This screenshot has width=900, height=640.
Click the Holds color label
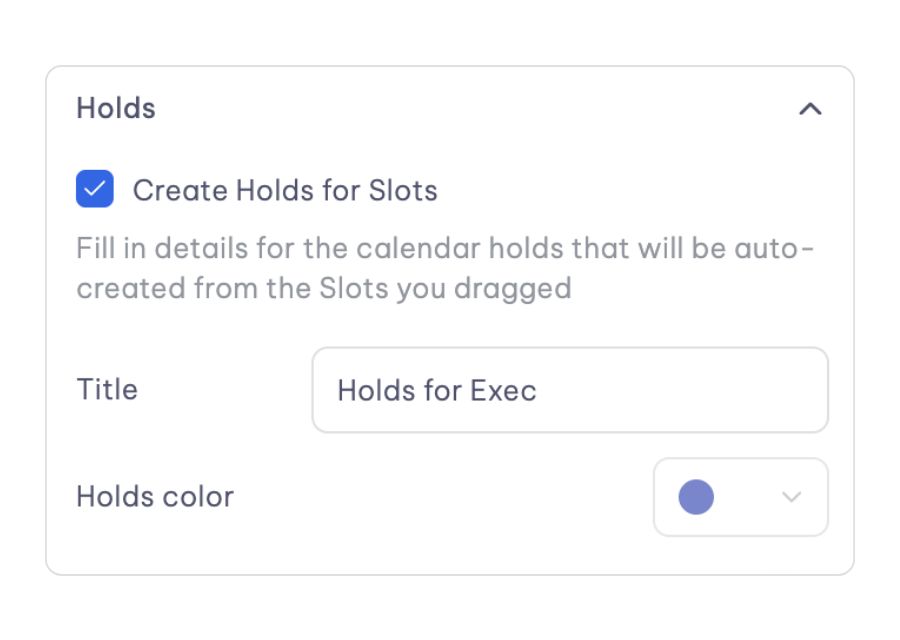pyautogui.click(x=155, y=497)
